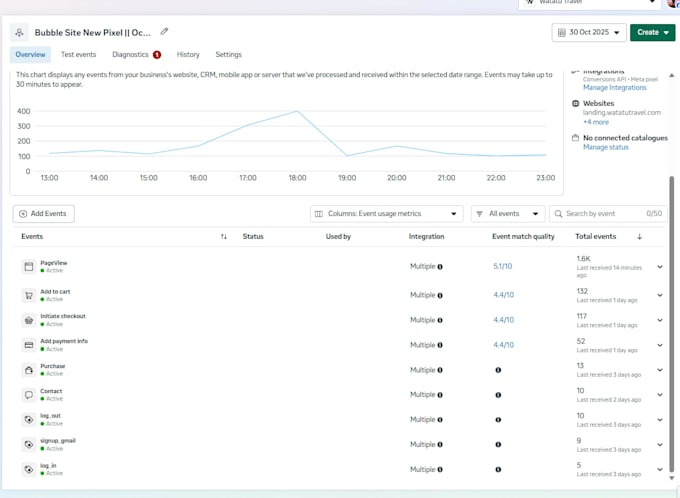
Task: Click the log_in tag icon
Action: pyautogui.click(x=29, y=469)
